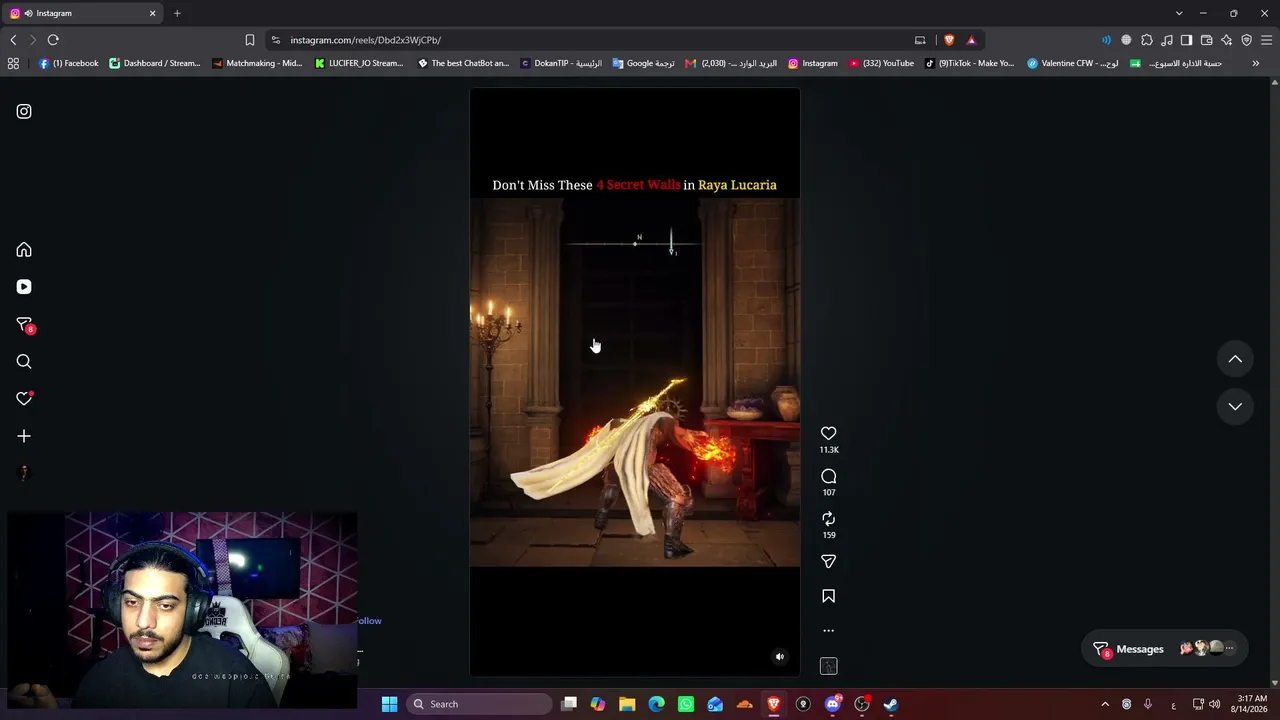
Task: Open a new browser tab
Action: tap(177, 13)
